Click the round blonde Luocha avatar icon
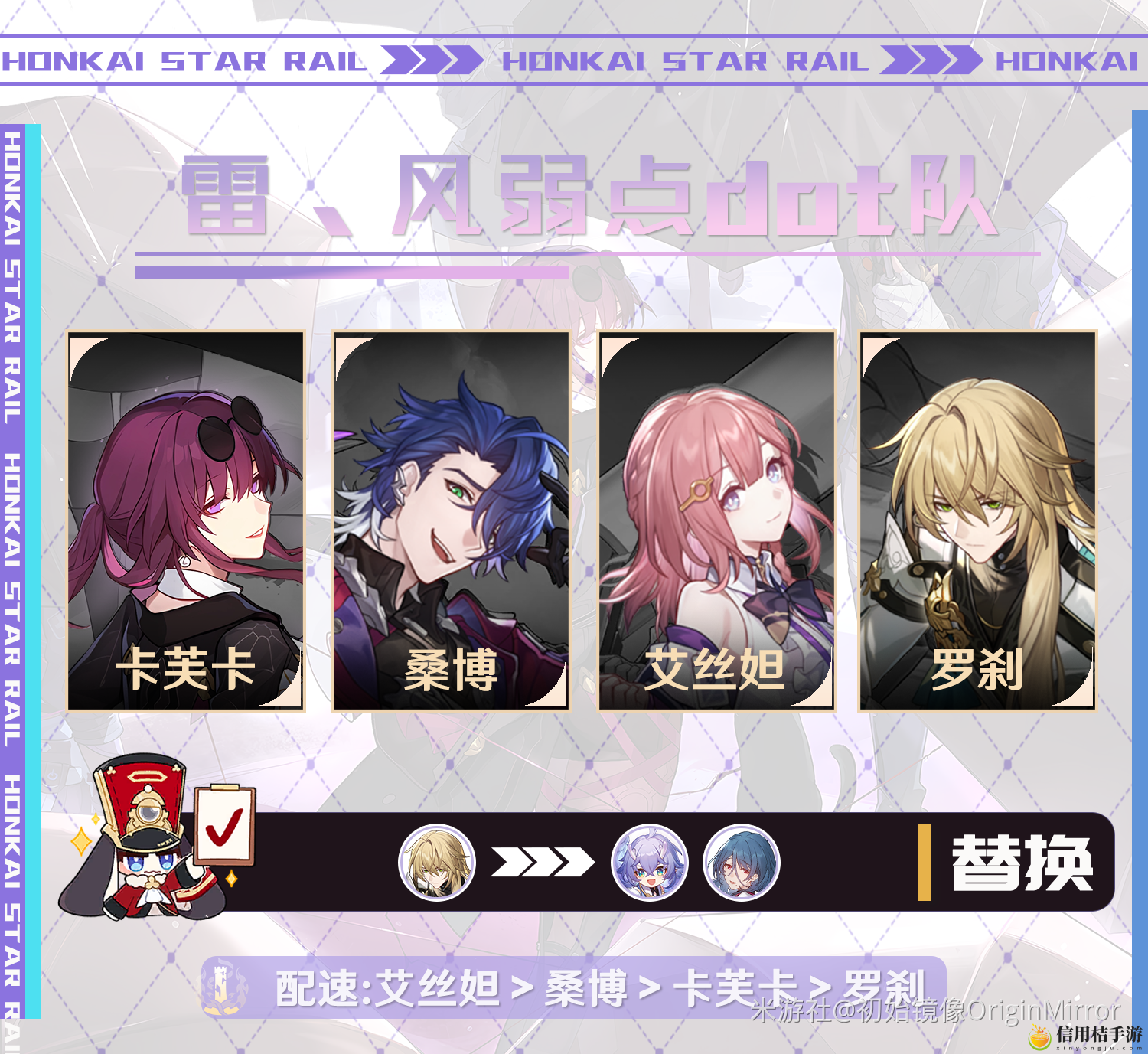Image resolution: width=1148 pixels, height=1054 pixels. click(x=437, y=863)
